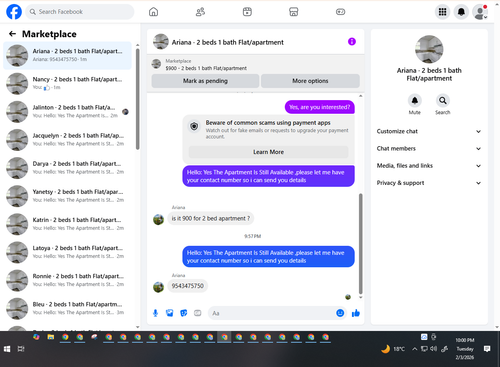Open the account profile menu
This screenshot has width=500, height=367.
pos(480,12)
